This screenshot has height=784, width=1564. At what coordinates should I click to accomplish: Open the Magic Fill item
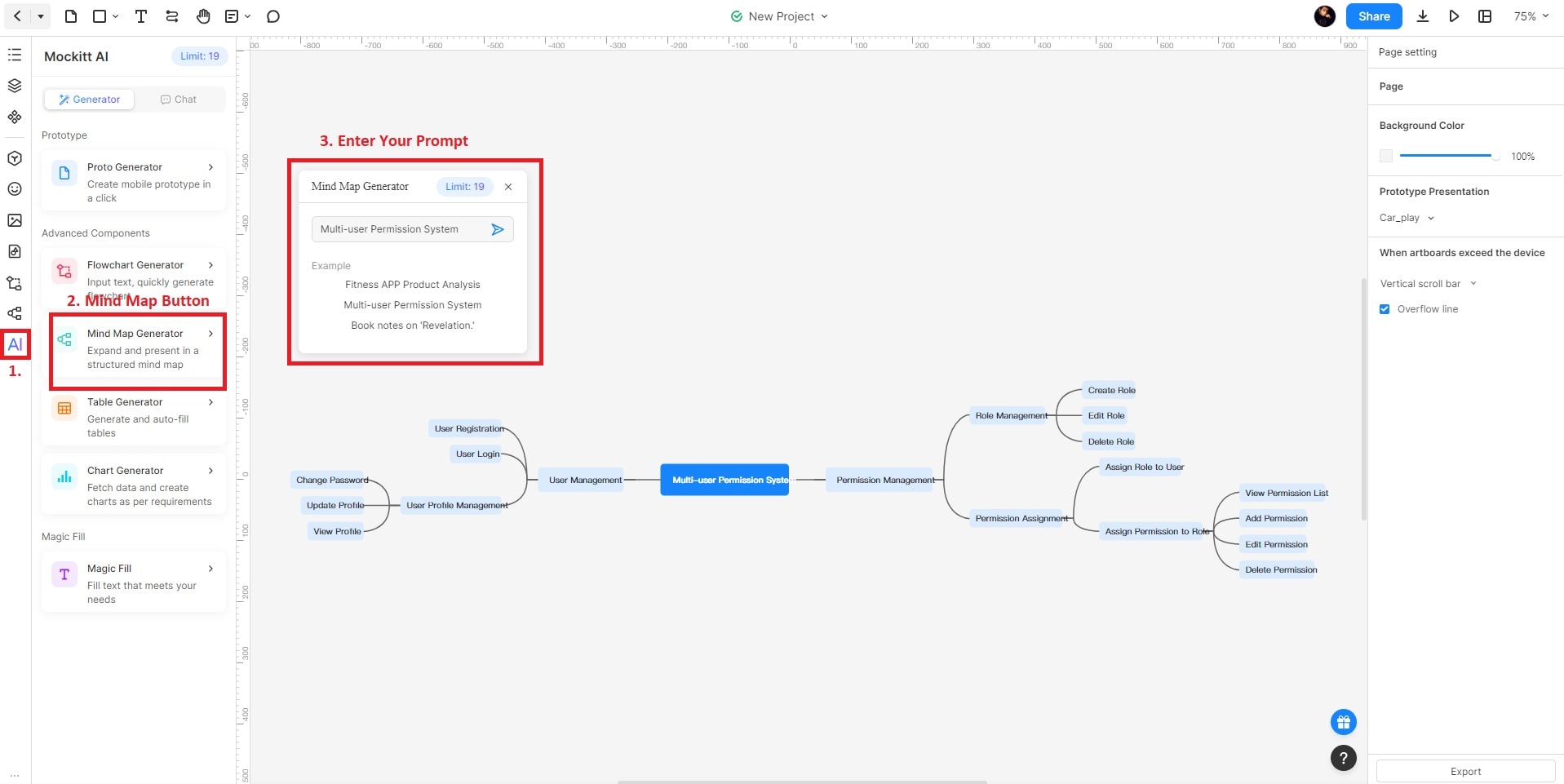click(134, 583)
